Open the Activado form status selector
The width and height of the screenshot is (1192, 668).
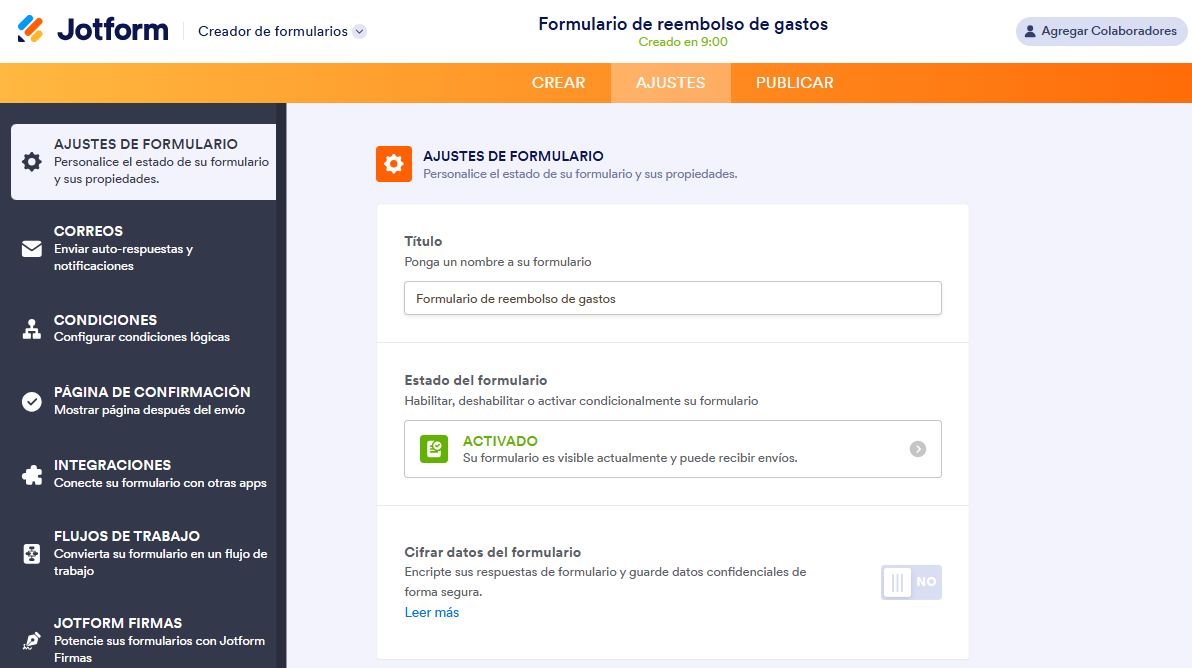pyautogui.click(x=672, y=449)
